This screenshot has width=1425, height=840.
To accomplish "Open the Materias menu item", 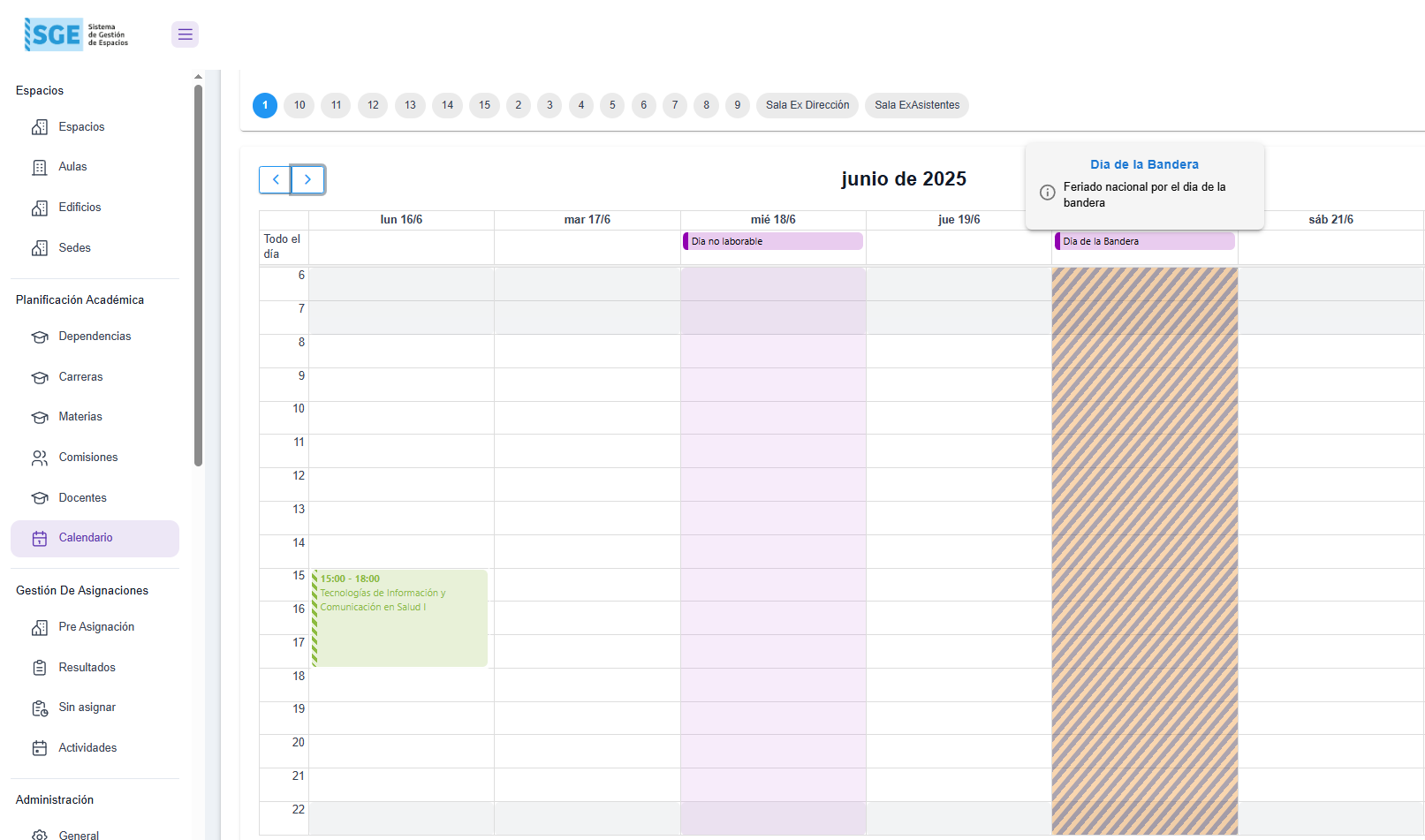I will [x=95, y=417].
